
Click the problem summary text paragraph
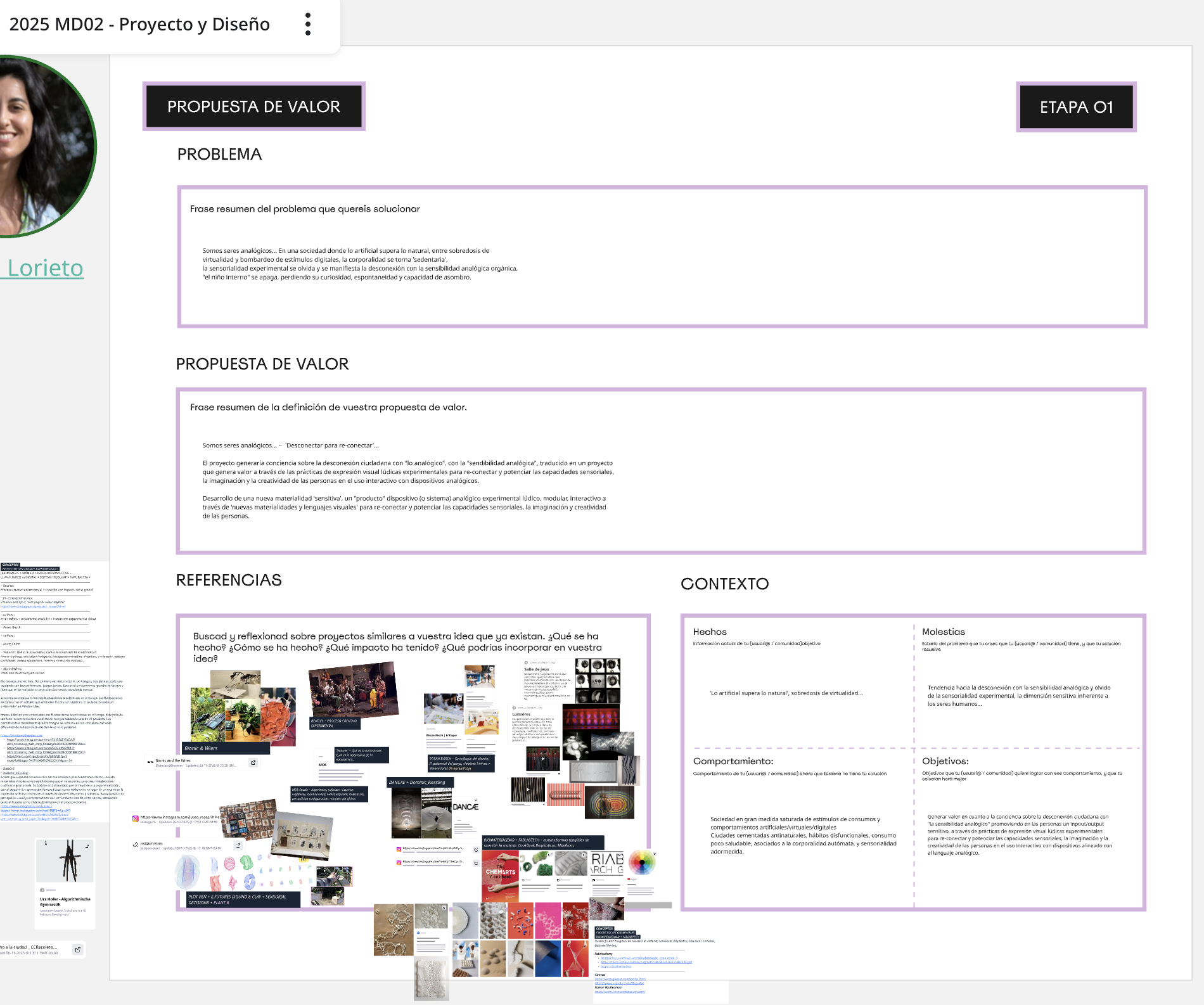point(360,264)
